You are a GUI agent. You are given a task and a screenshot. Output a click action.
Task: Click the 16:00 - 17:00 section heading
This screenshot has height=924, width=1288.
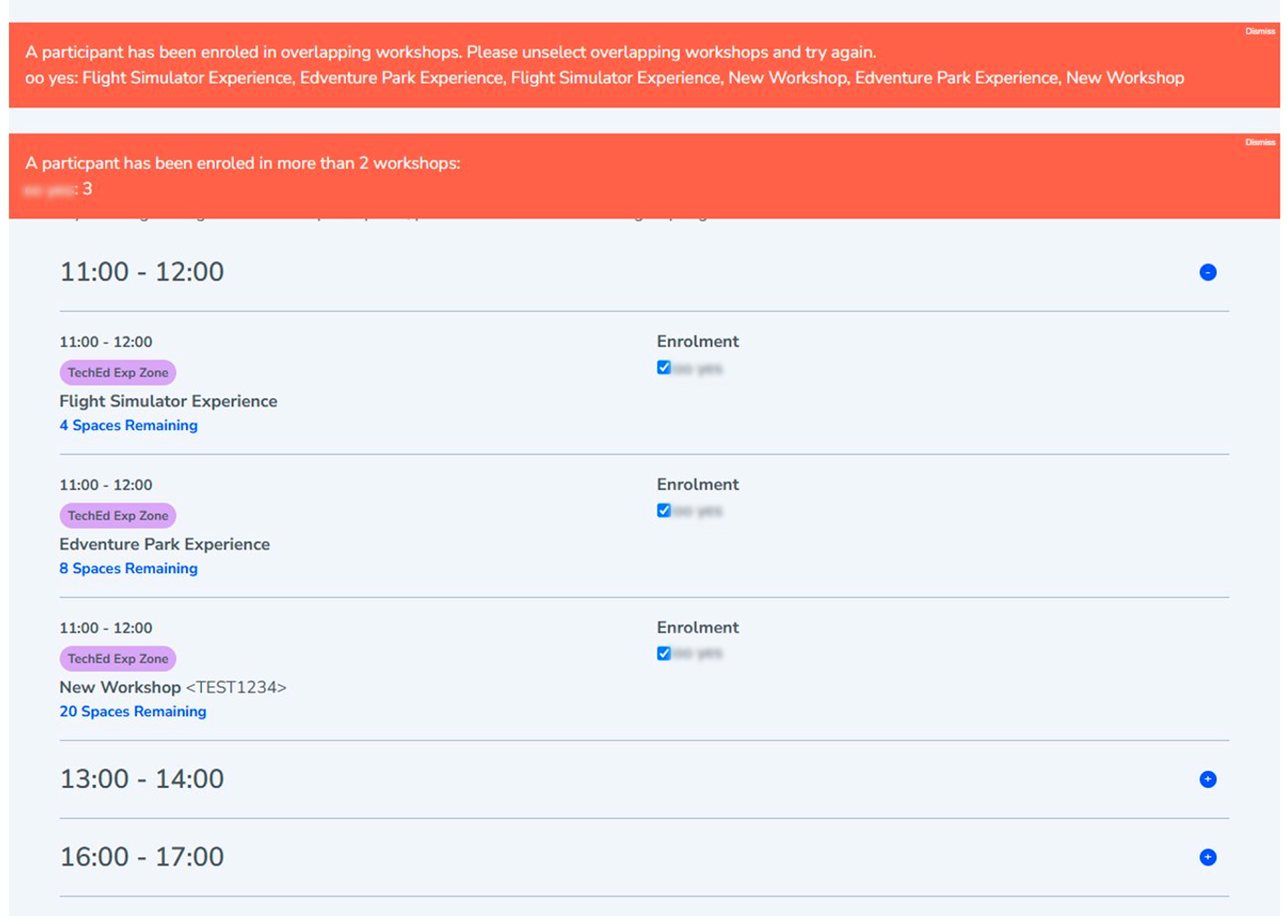pyautogui.click(x=142, y=857)
